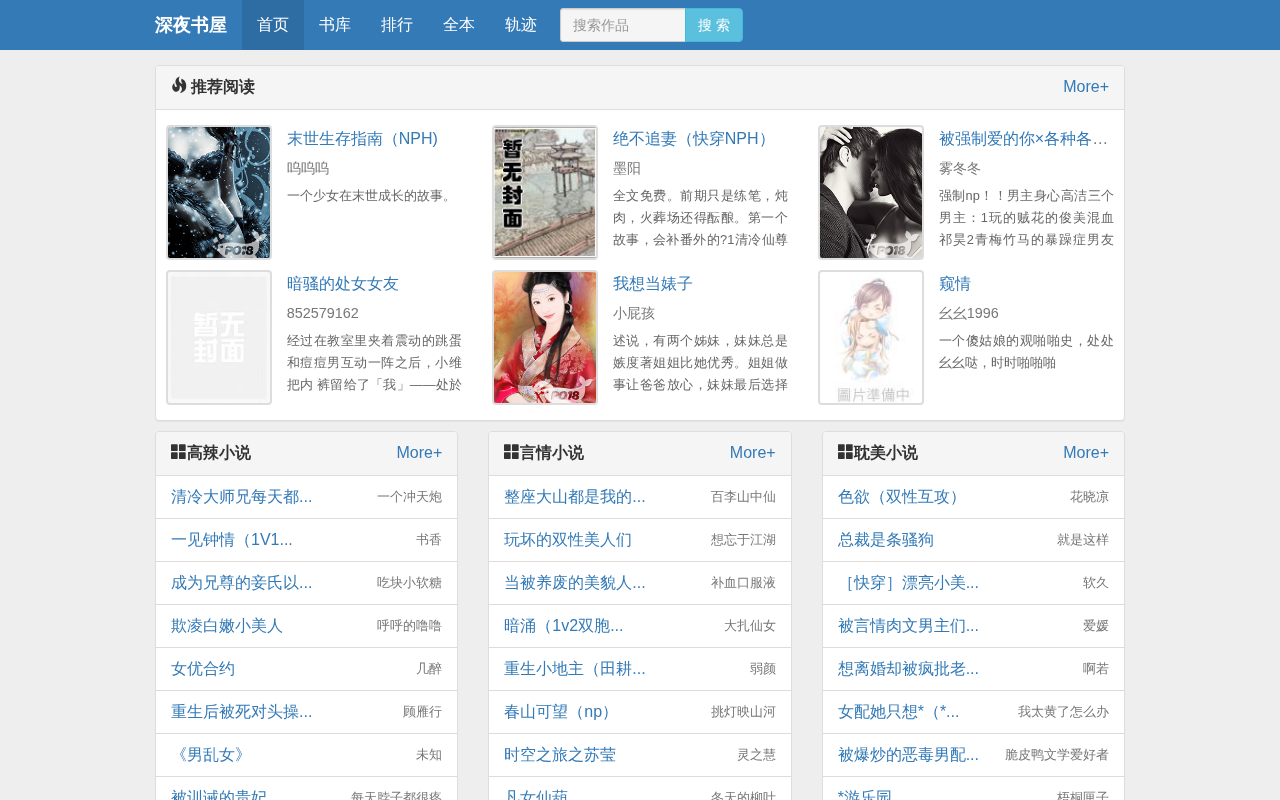Open the 女优合约 novel link
Viewport: 1280px width, 800px height.
(x=203, y=669)
